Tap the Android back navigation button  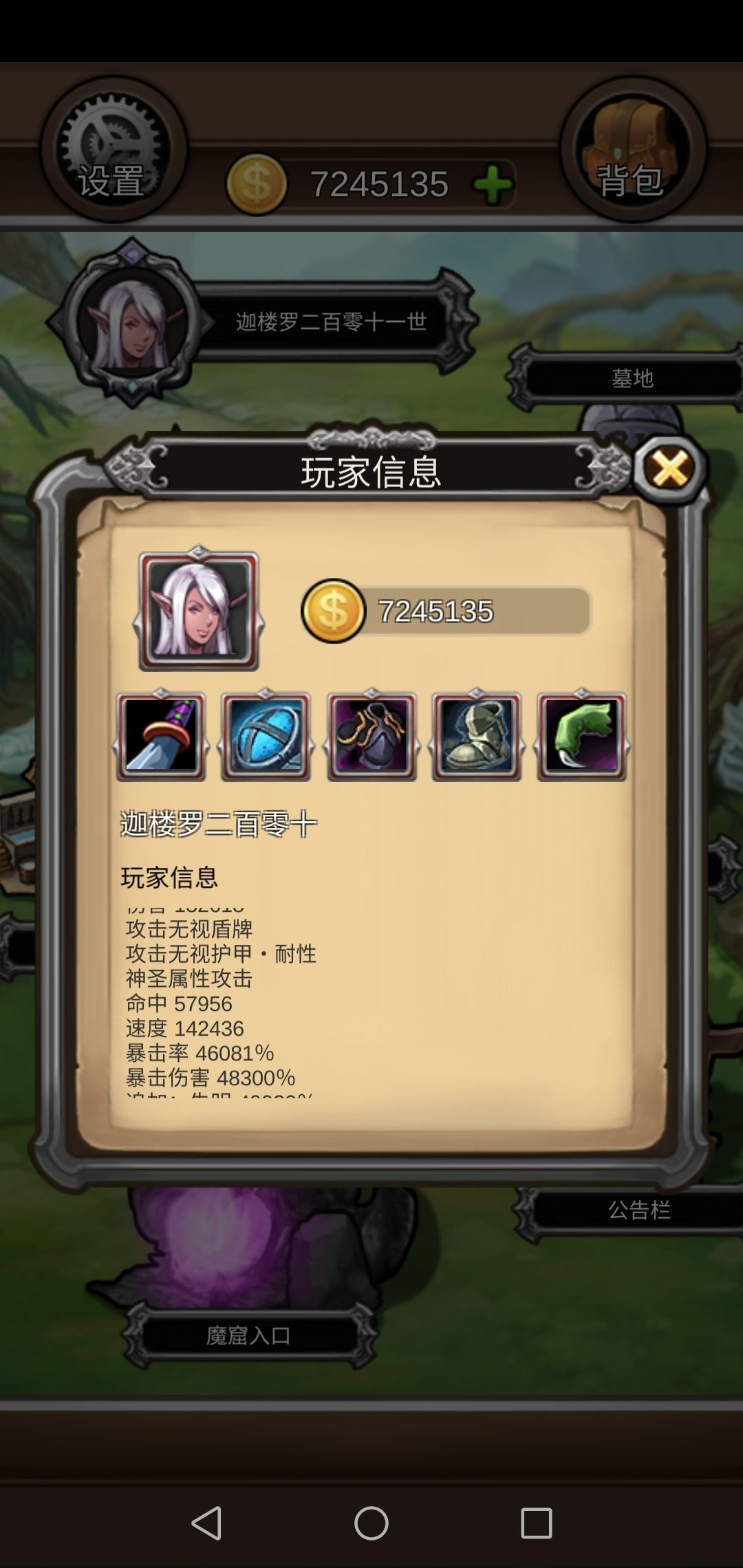(x=206, y=1523)
